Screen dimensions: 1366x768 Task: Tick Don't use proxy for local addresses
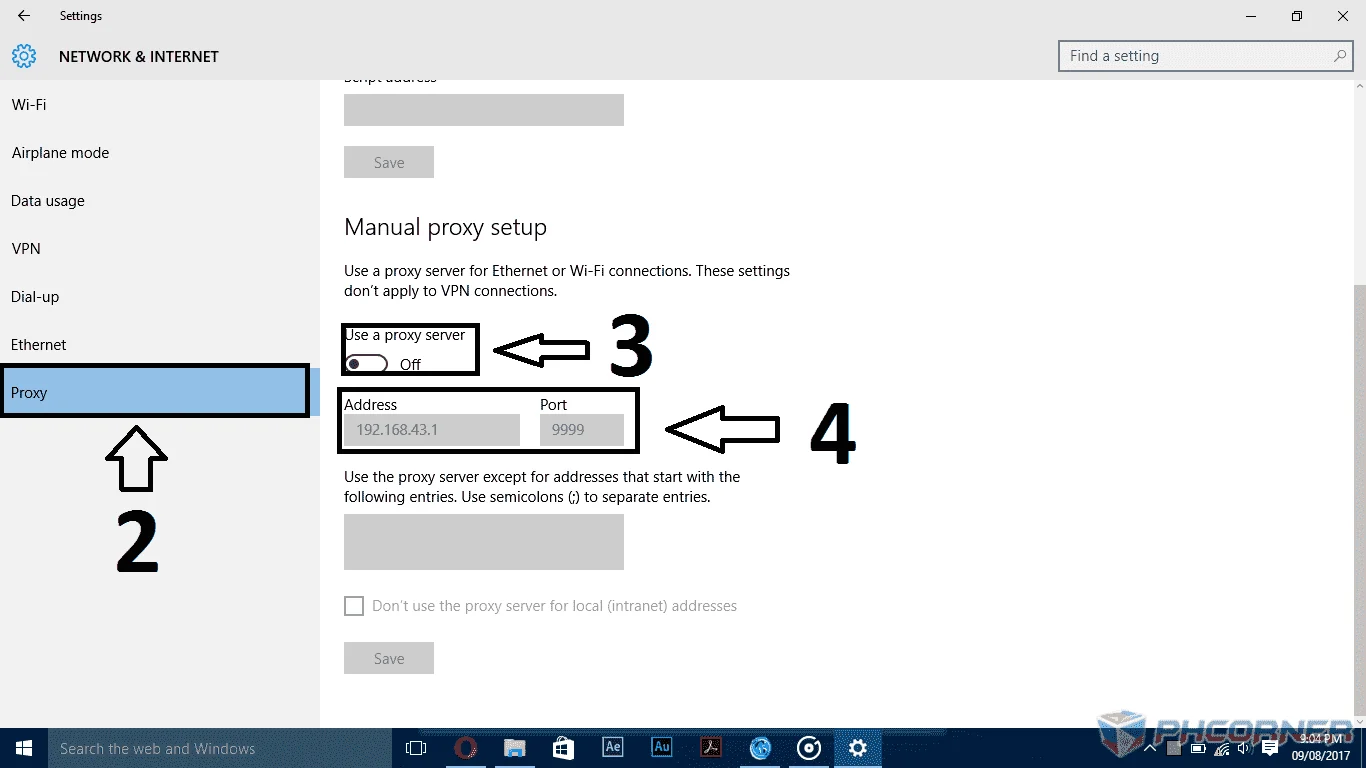click(354, 606)
